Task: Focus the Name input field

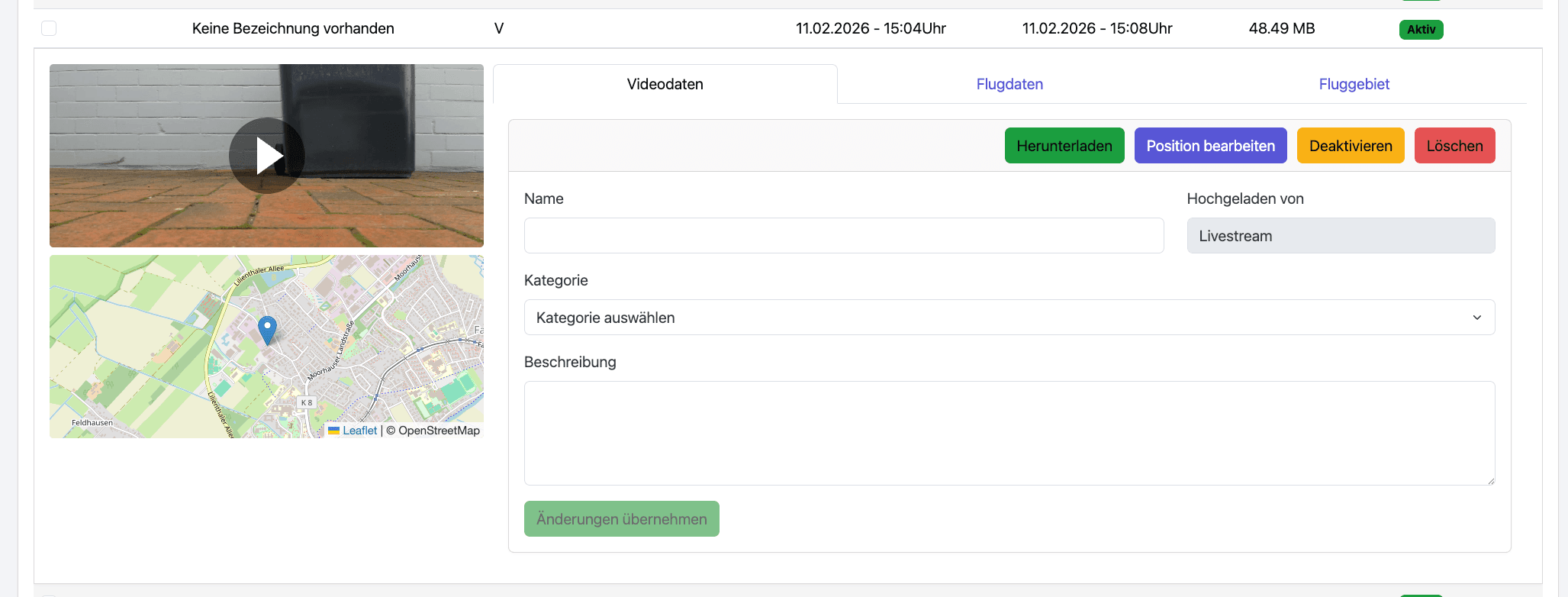Action: tap(843, 236)
